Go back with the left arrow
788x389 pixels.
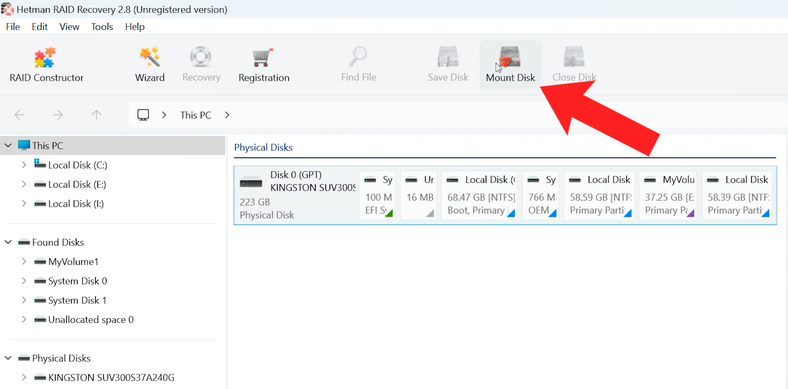(19, 115)
